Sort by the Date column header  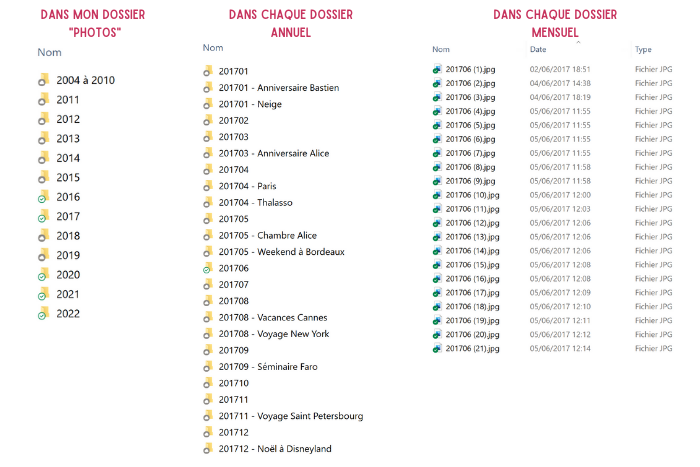(538, 50)
